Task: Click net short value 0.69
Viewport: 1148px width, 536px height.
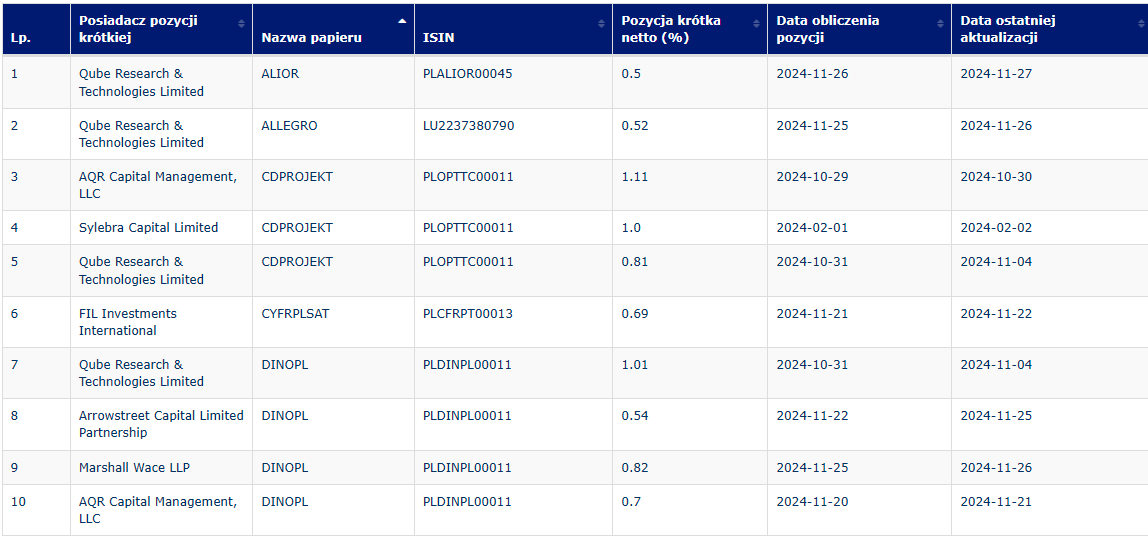Action: pyautogui.click(x=635, y=313)
